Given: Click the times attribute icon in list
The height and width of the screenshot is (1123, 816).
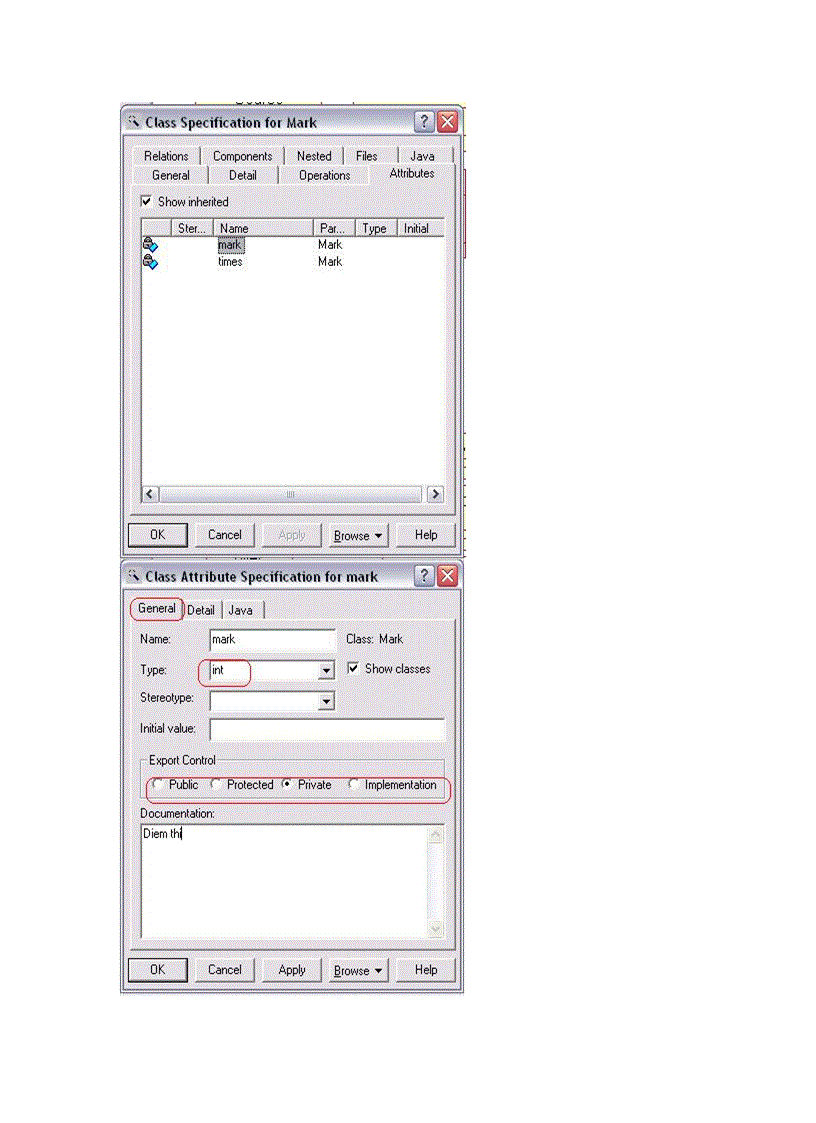Looking at the screenshot, I should (150, 262).
